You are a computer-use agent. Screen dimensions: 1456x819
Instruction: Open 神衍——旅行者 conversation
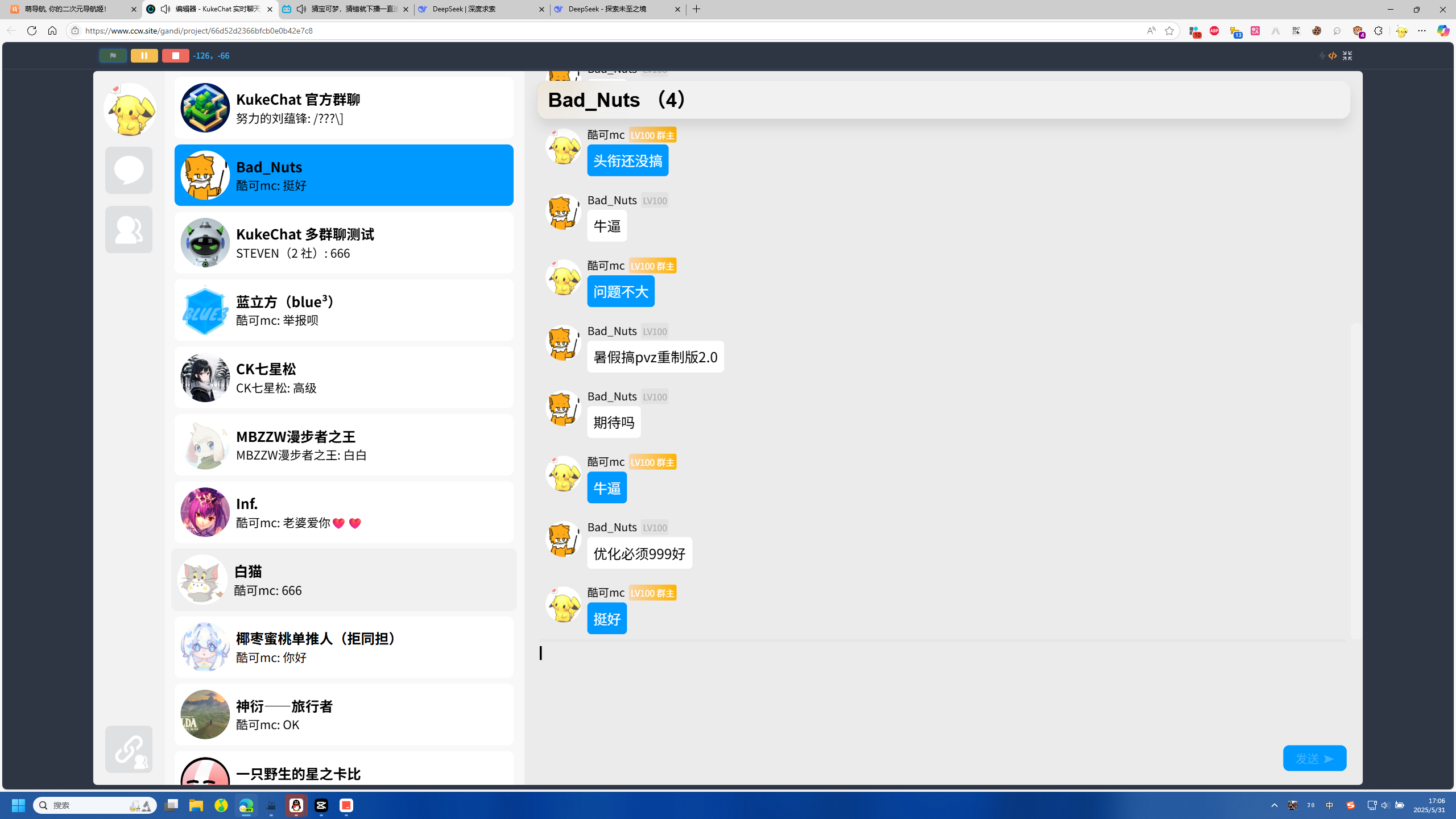pyautogui.click(x=344, y=714)
